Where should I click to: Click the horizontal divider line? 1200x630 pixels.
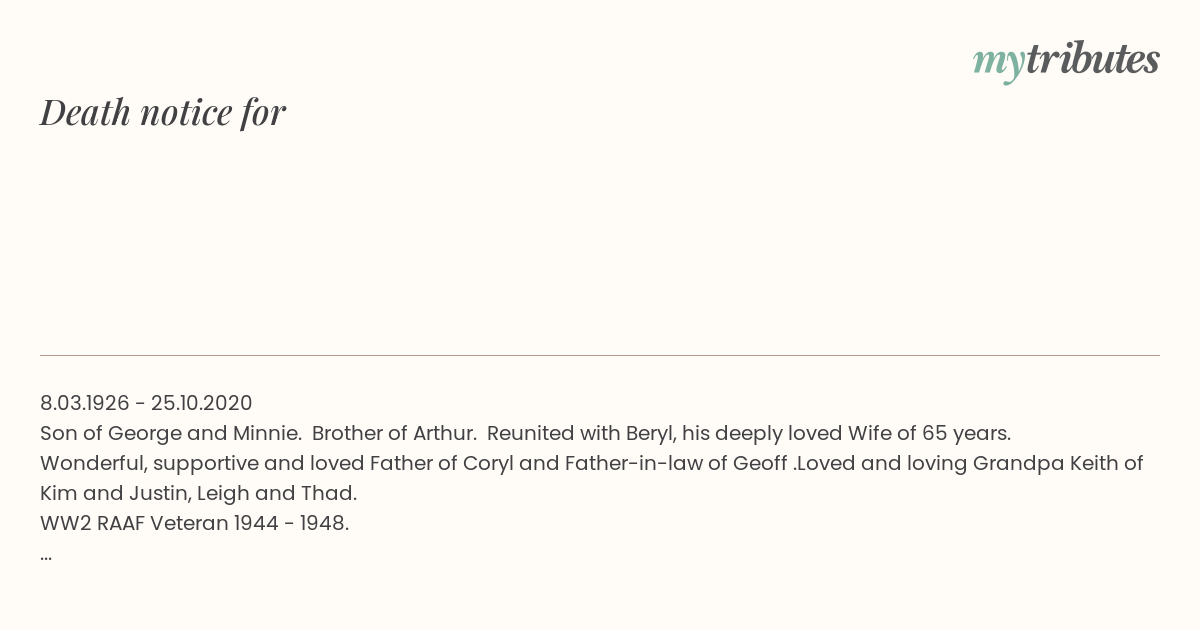[x=600, y=355]
